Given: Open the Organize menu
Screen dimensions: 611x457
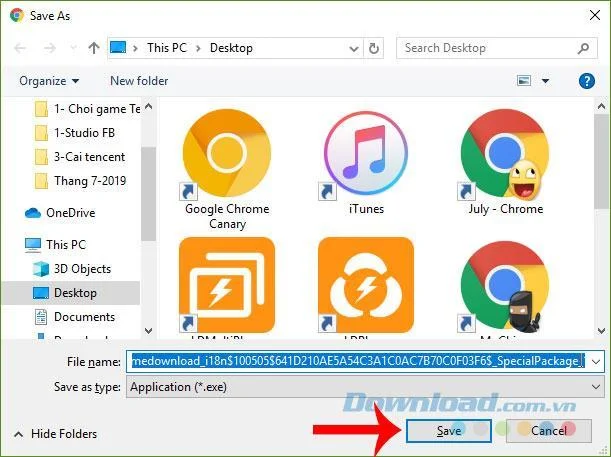Looking at the screenshot, I should coord(49,81).
